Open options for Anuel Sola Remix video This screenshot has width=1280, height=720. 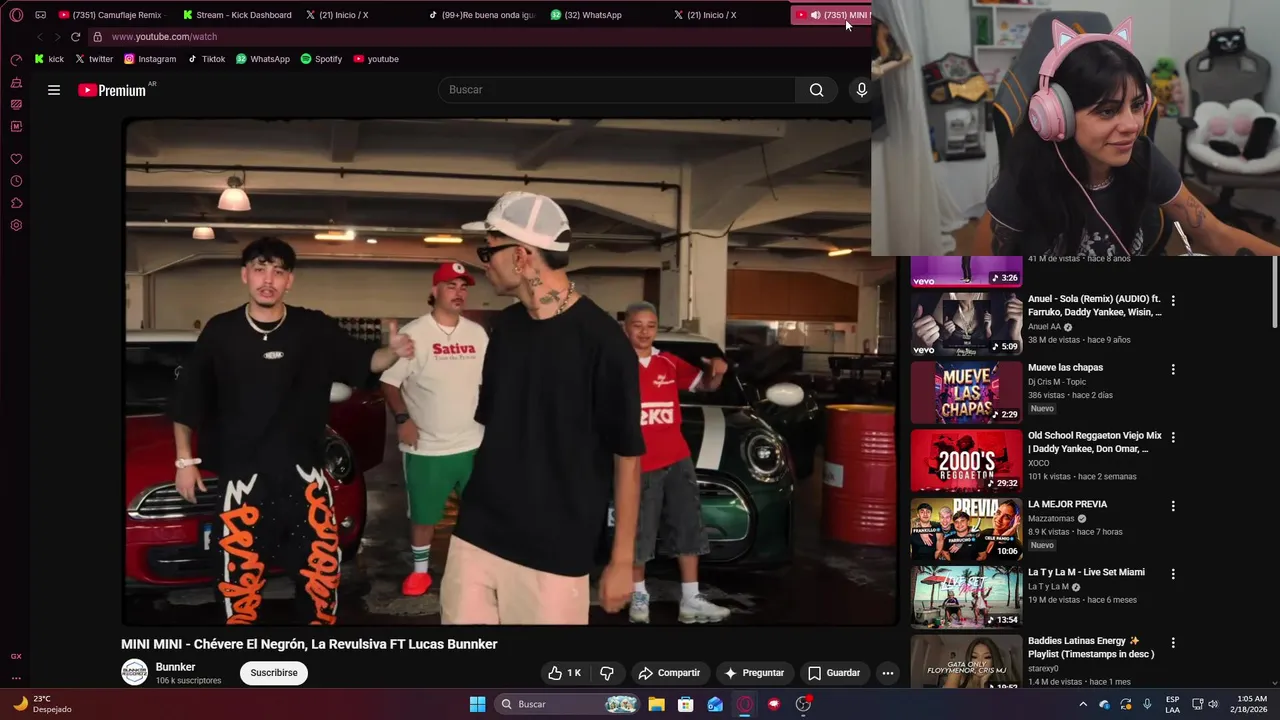1173,300
